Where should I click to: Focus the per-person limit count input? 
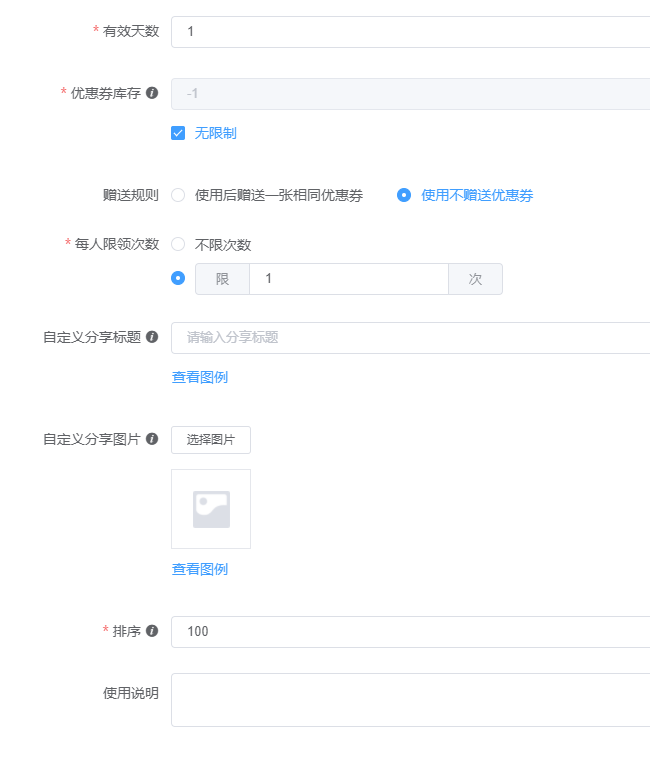point(348,279)
